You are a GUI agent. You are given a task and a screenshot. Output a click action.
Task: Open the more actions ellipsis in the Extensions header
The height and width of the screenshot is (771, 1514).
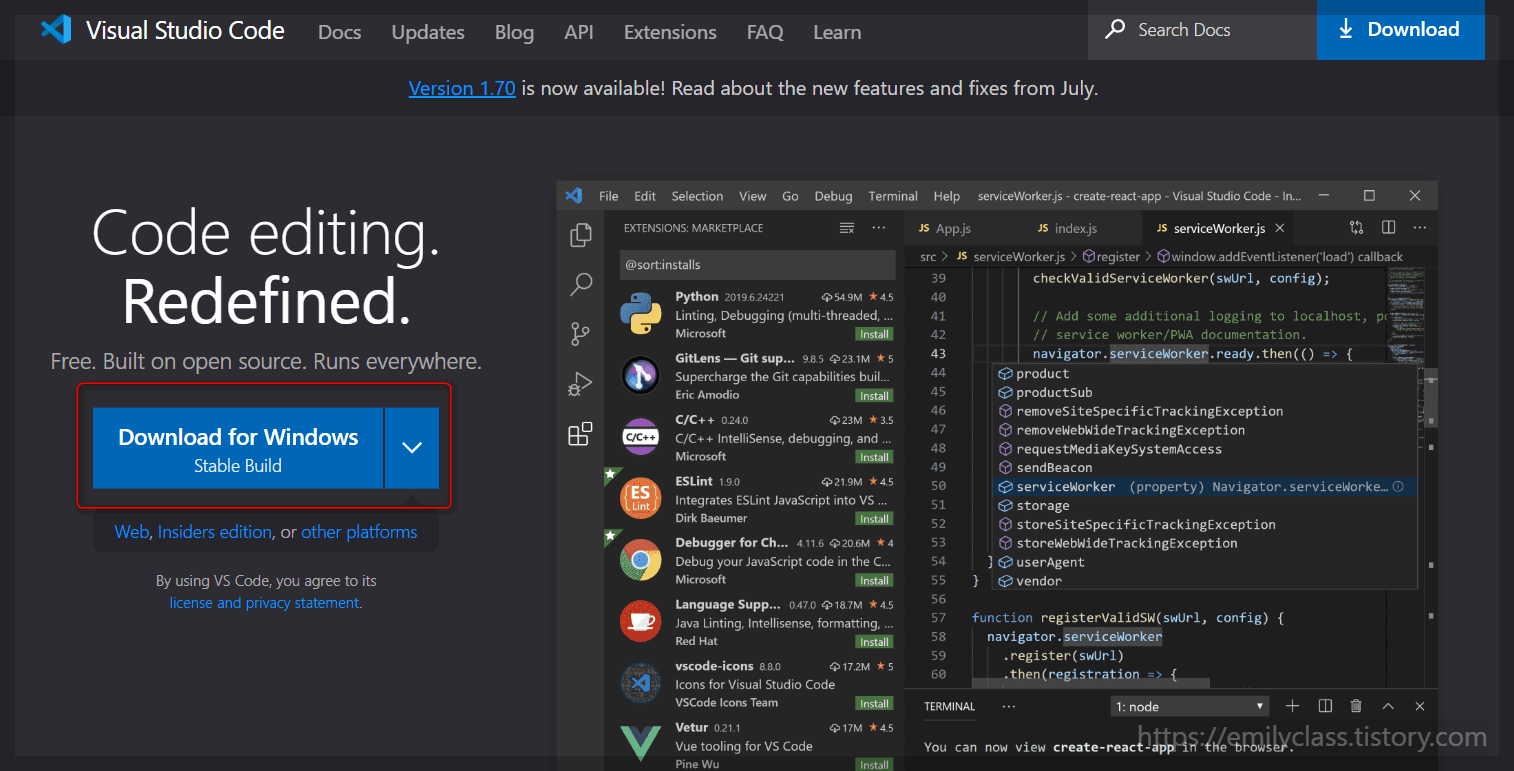coord(879,228)
